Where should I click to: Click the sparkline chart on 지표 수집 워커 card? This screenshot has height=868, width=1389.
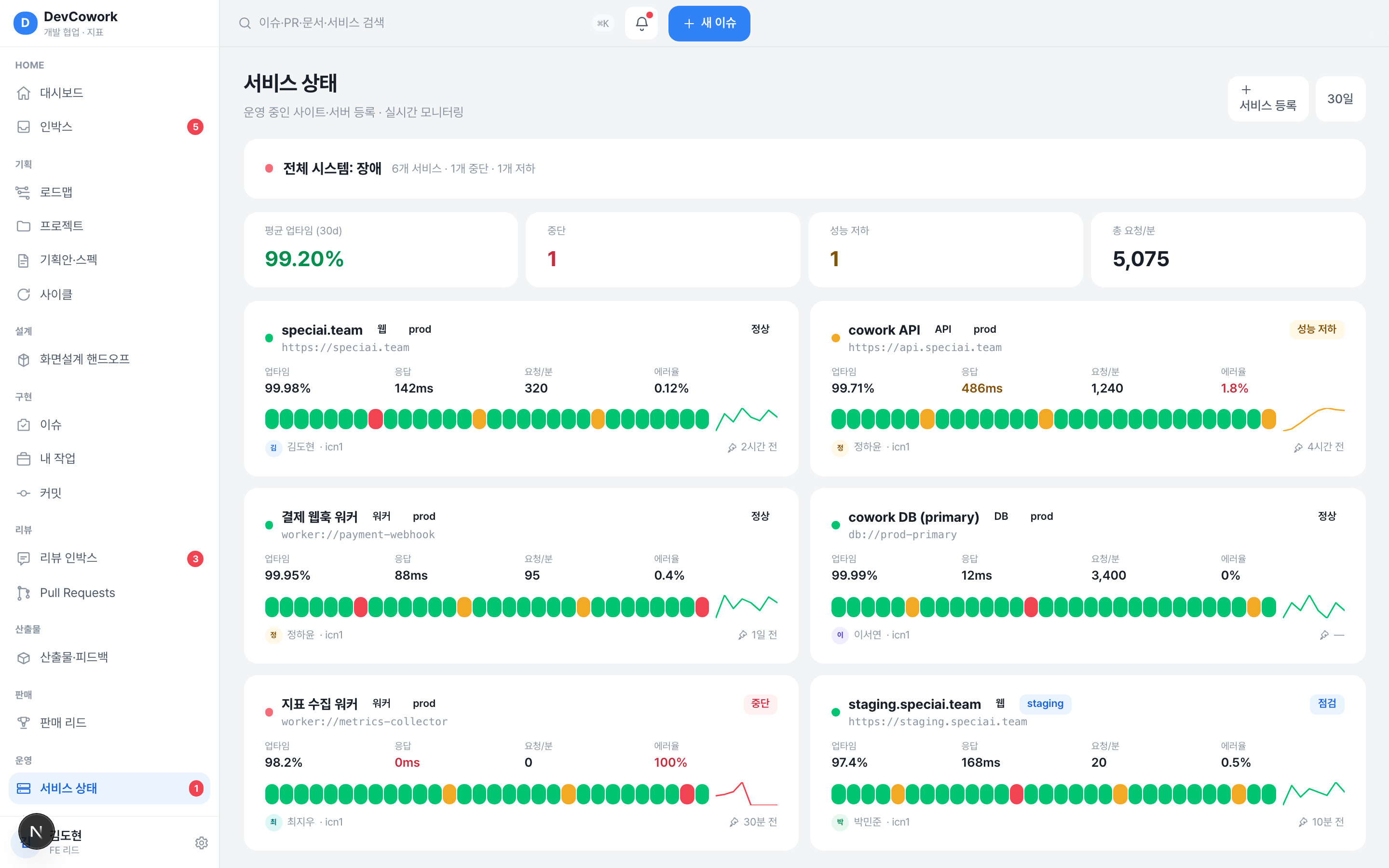[746, 794]
